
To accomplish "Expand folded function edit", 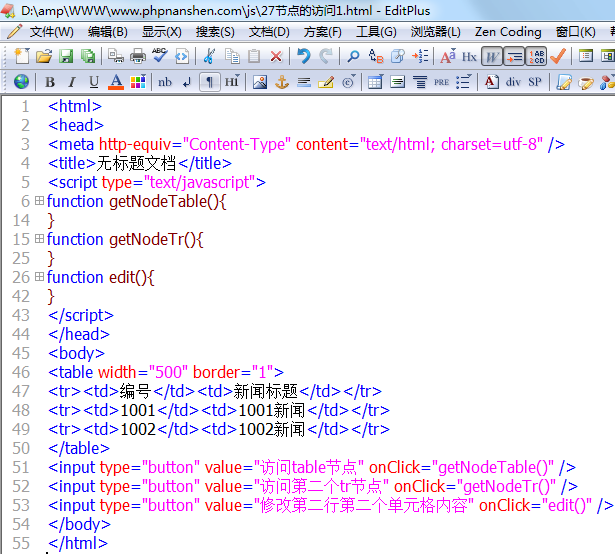I will pyautogui.click(x=39, y=277).
